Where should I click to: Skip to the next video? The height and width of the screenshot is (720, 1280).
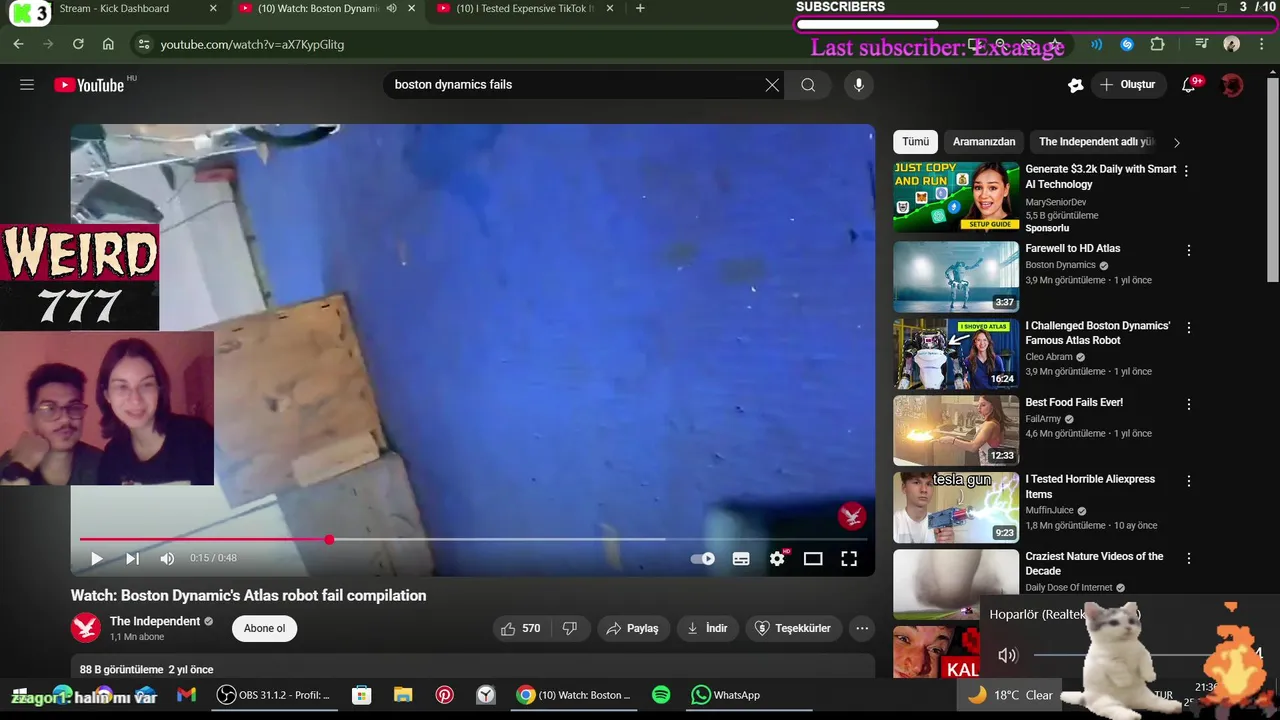click(132, 559)
